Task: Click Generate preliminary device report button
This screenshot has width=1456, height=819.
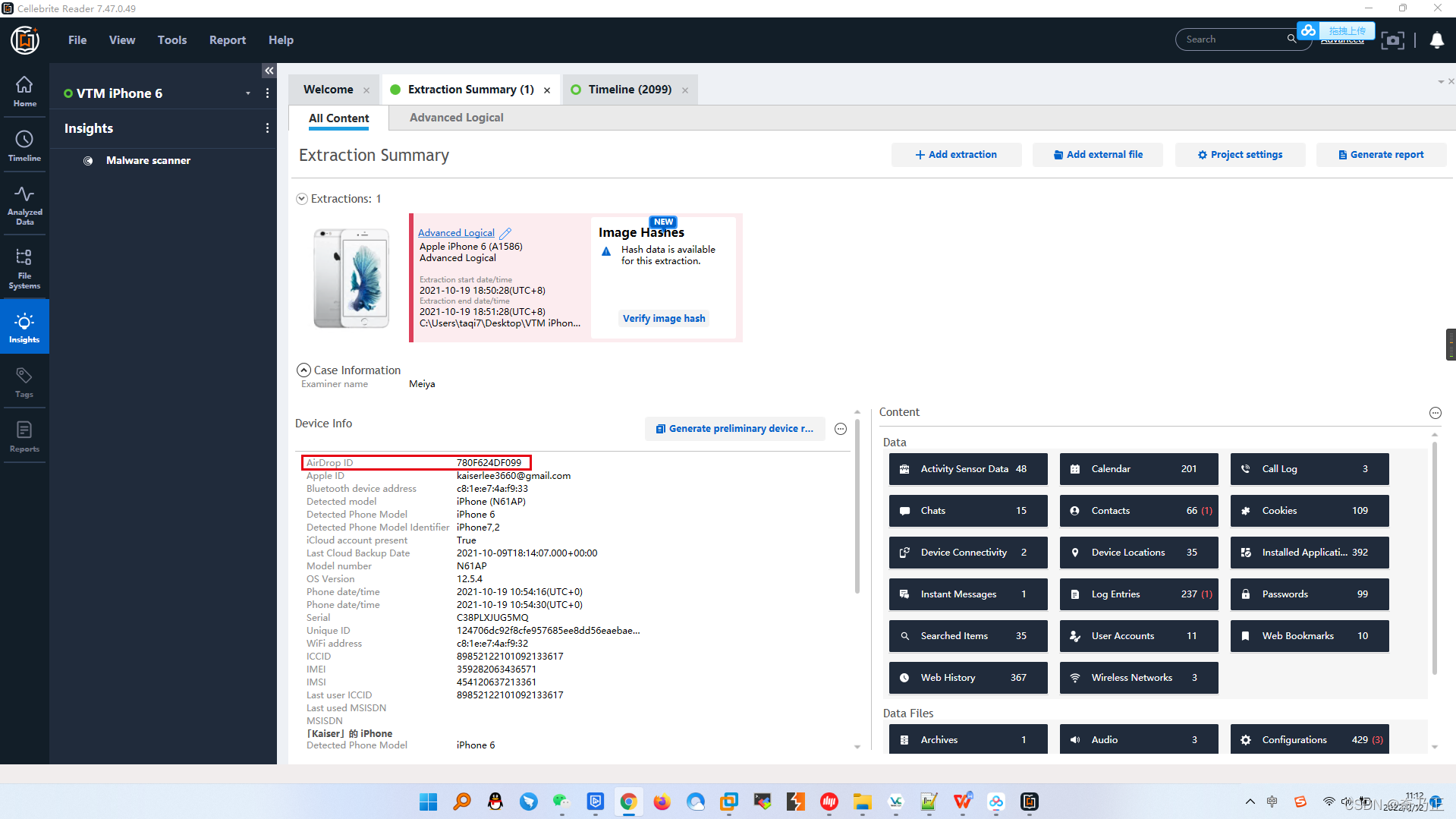Action: [x=734, y=429]
